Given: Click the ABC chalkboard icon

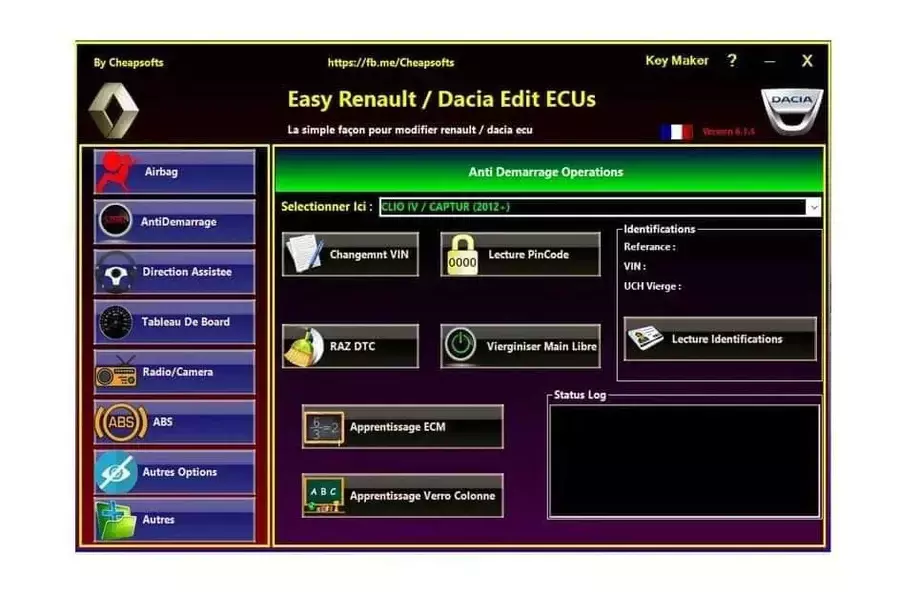Looking at the screenshot, I should coord(324,495).
